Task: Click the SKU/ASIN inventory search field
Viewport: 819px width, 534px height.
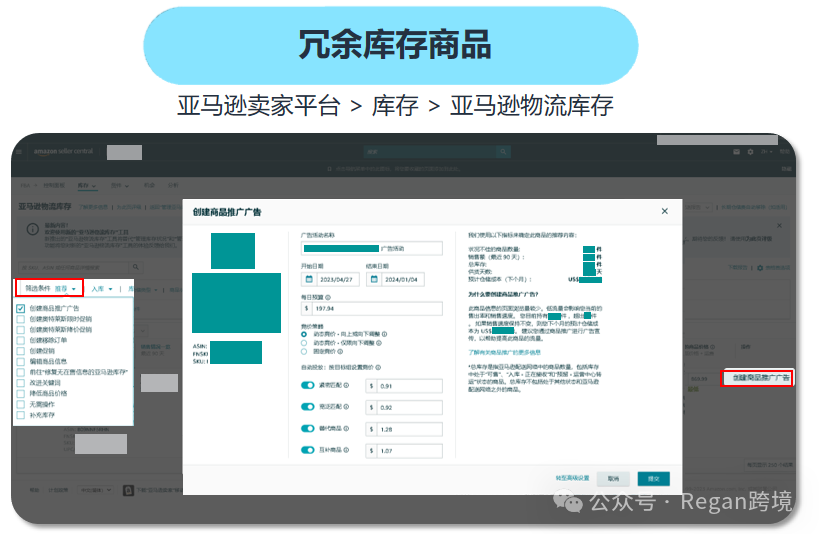Action: pos(74,267)
